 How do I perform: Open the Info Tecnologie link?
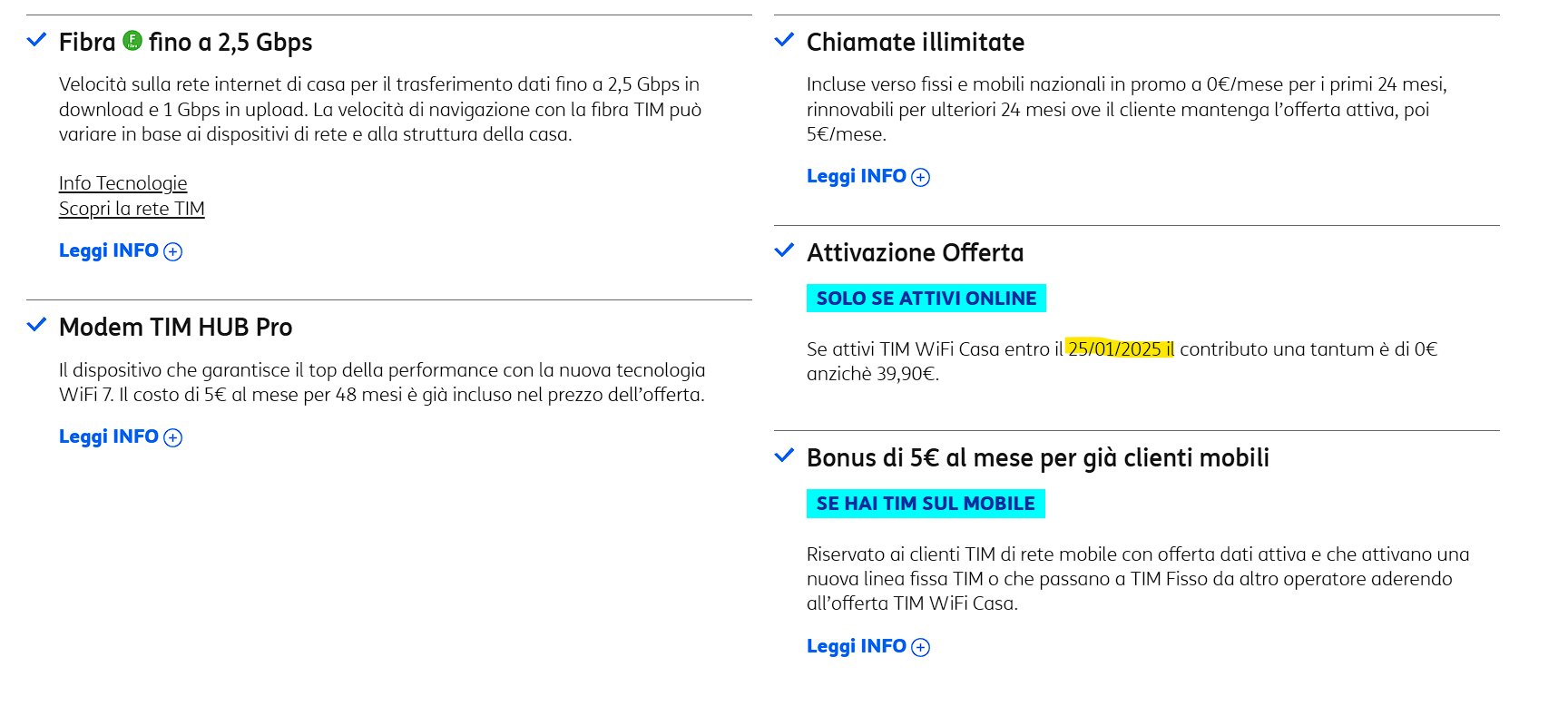[x=123, y=183]
